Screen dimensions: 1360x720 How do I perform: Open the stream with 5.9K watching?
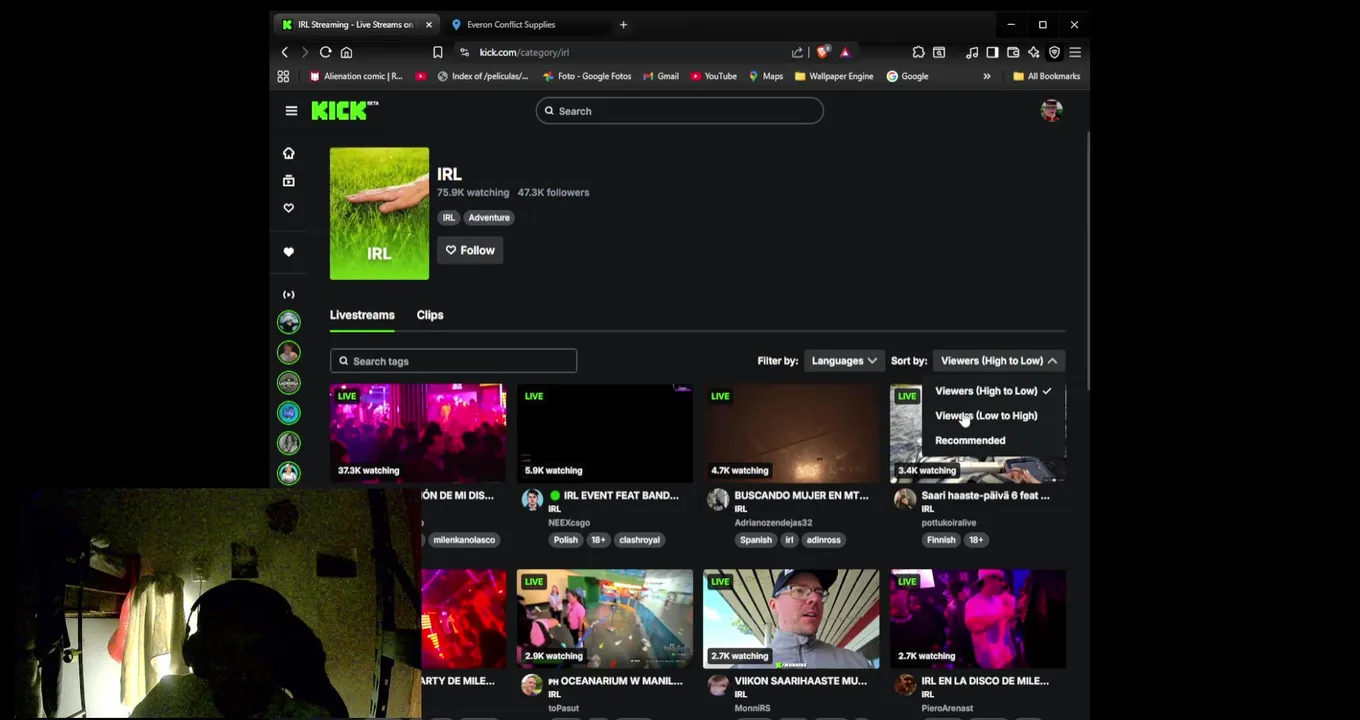coord(605,433)
